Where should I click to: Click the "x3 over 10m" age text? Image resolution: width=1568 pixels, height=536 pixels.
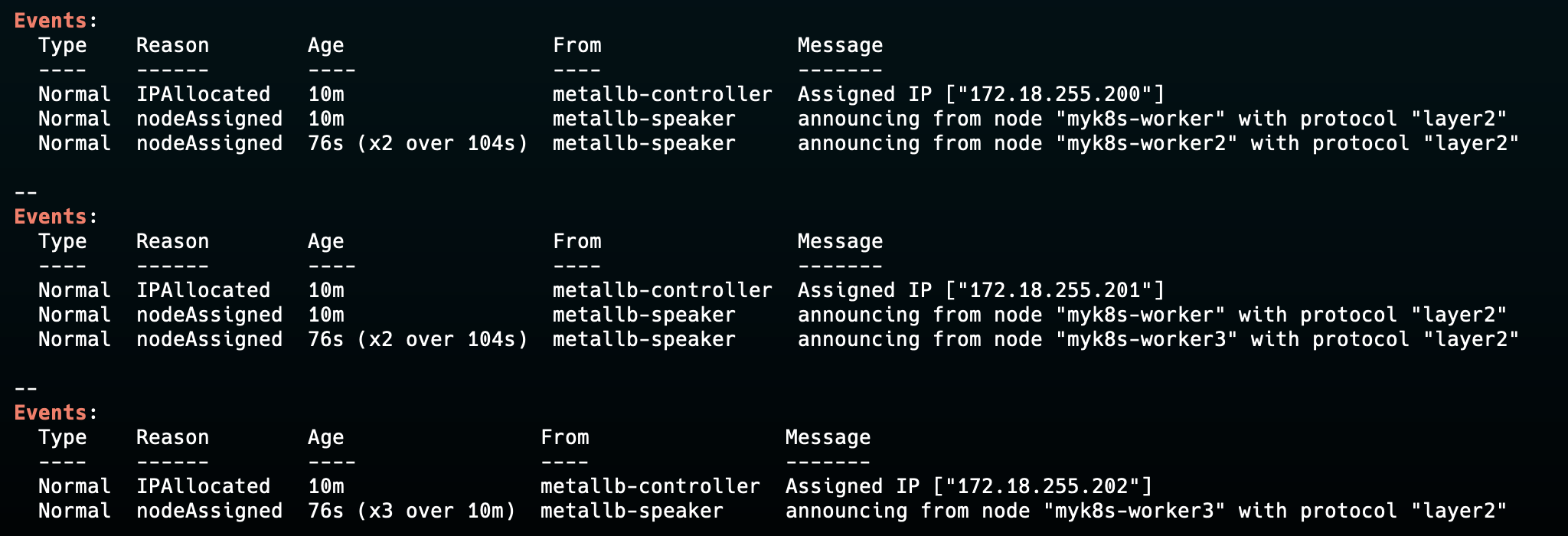[x=437, y=511]
